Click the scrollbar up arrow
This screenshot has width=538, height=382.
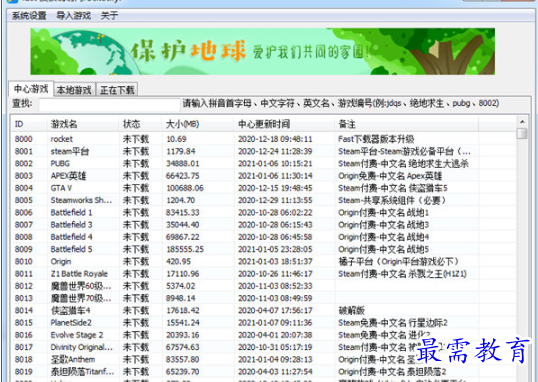(x=522, y=122)
